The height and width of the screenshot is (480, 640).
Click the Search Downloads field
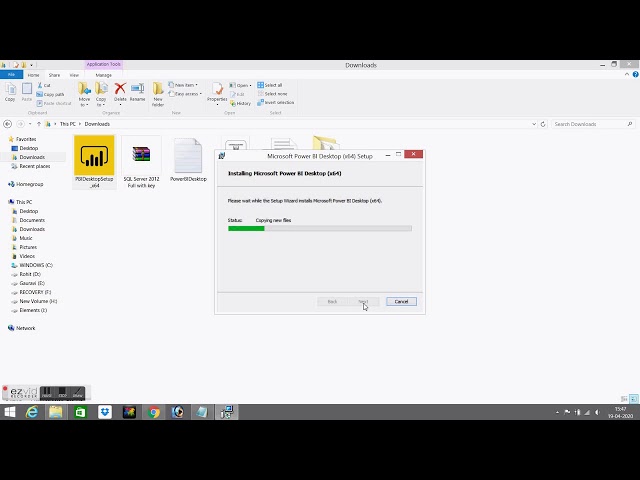(592, 124)
